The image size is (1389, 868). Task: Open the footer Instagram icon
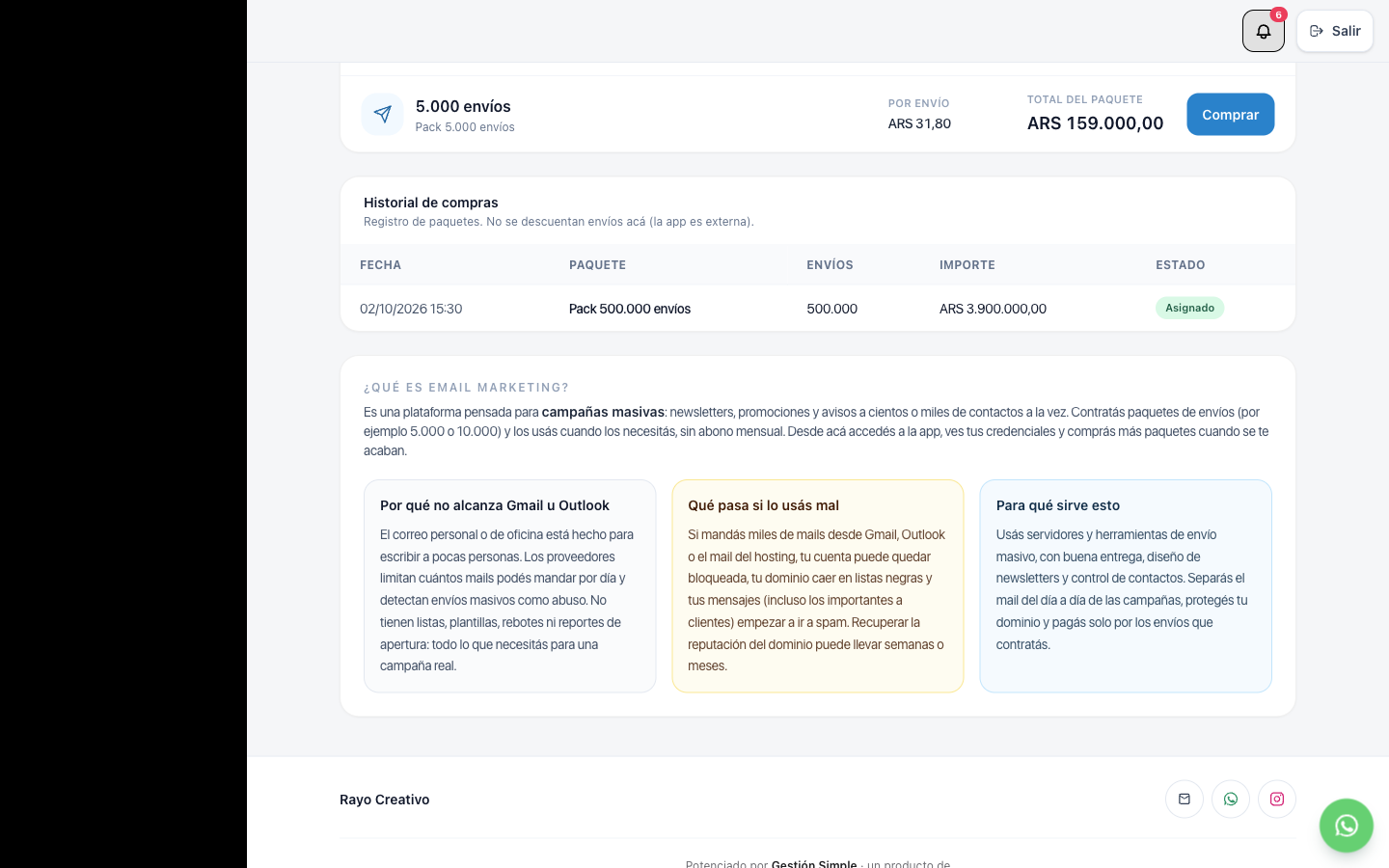(1277, 799)
